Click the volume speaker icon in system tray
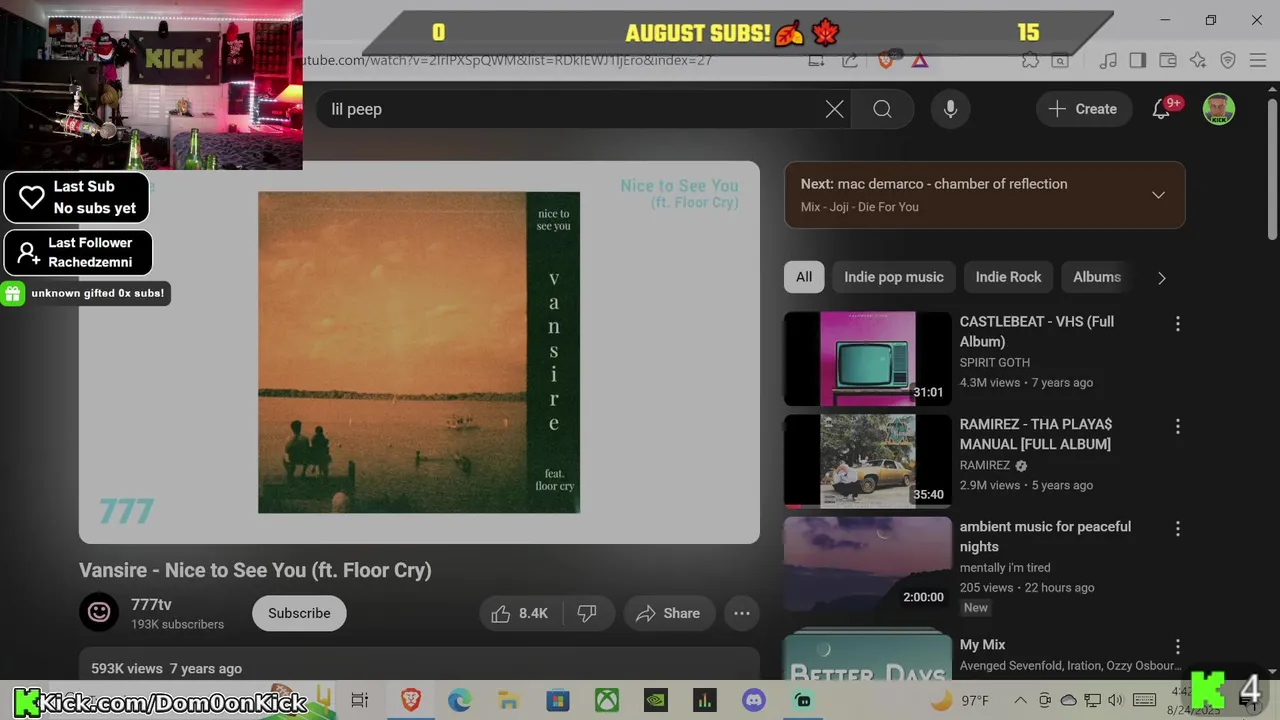This screenshot has width=1280, height=720. coord(1116,700)
